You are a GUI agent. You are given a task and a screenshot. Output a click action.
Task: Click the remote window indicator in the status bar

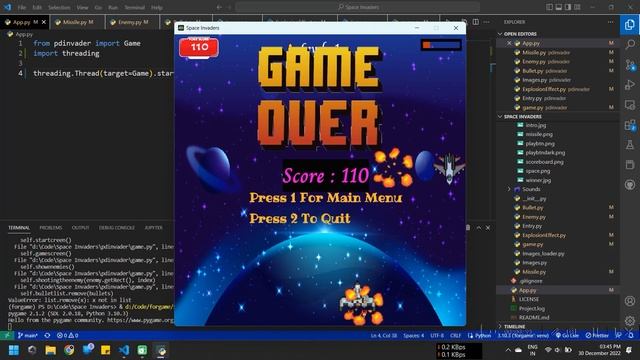(7, 335)
